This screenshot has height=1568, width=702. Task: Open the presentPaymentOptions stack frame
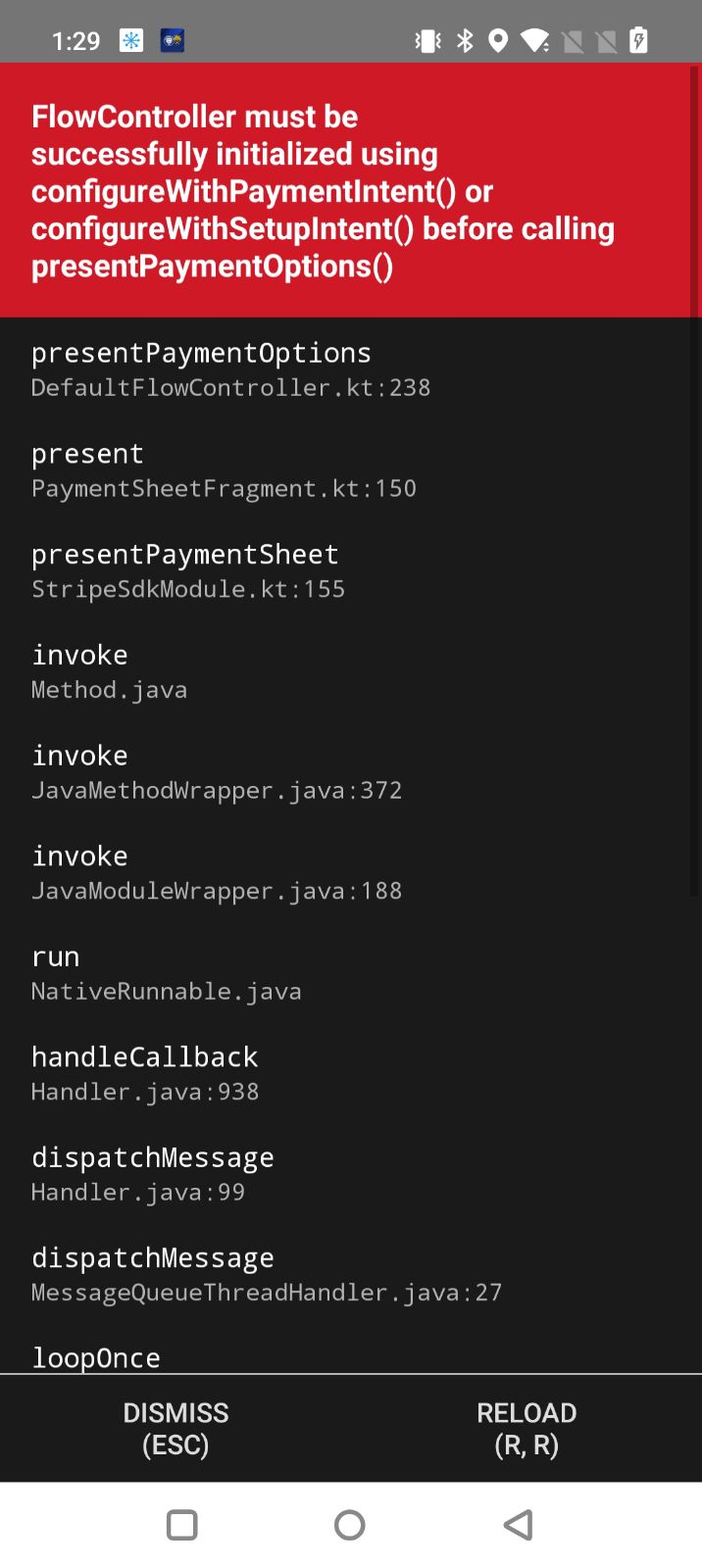click(x=201, y=367)
